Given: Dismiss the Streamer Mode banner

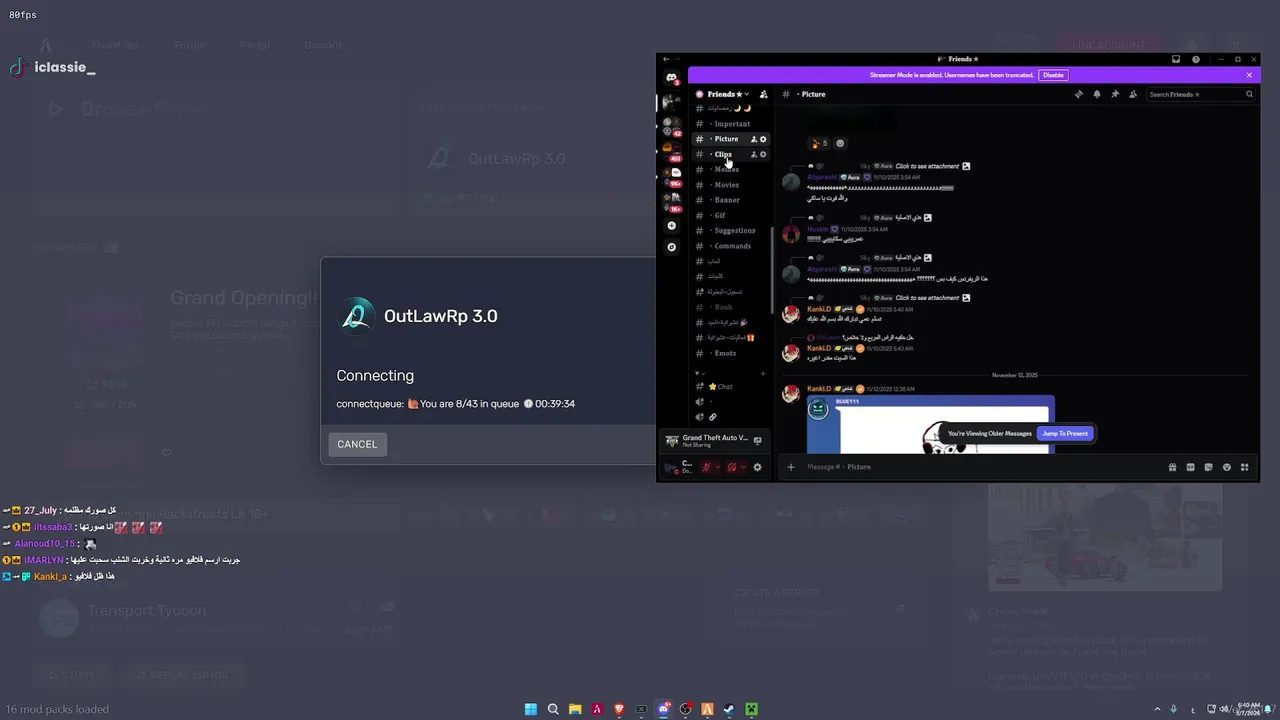Looking at the screenshot, I should (1249, 75).
